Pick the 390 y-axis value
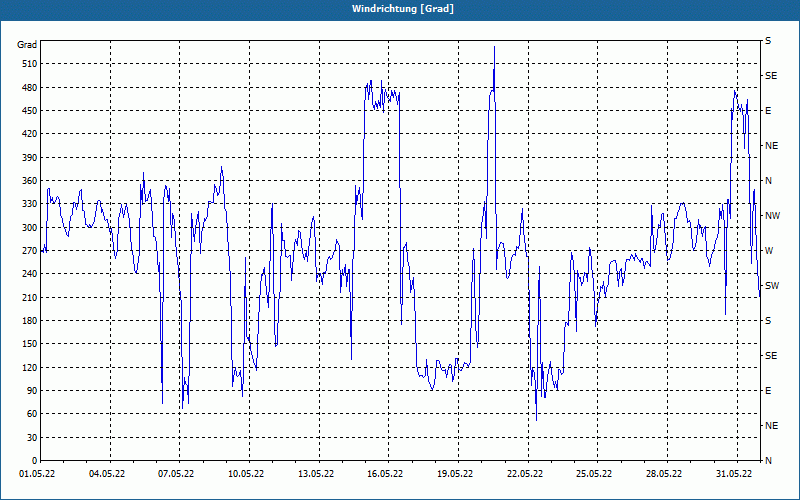The width and height of the screenshot is (800, 500). coord(30,158)
